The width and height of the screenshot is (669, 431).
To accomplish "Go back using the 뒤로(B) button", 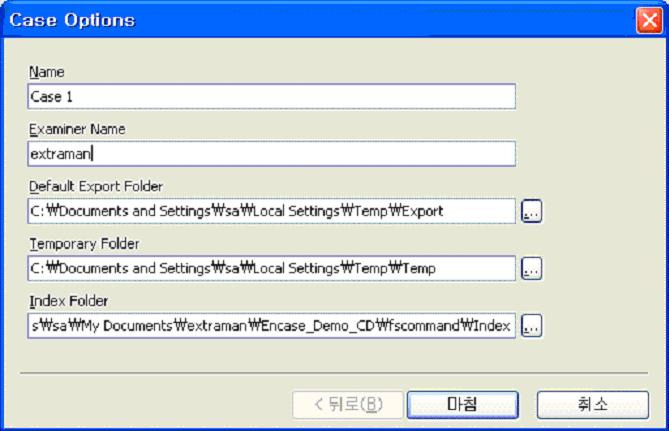I will point(348,404).
